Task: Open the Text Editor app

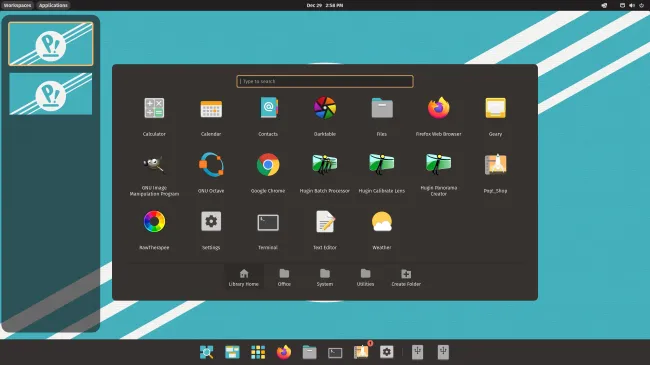Action: (325, 221)
